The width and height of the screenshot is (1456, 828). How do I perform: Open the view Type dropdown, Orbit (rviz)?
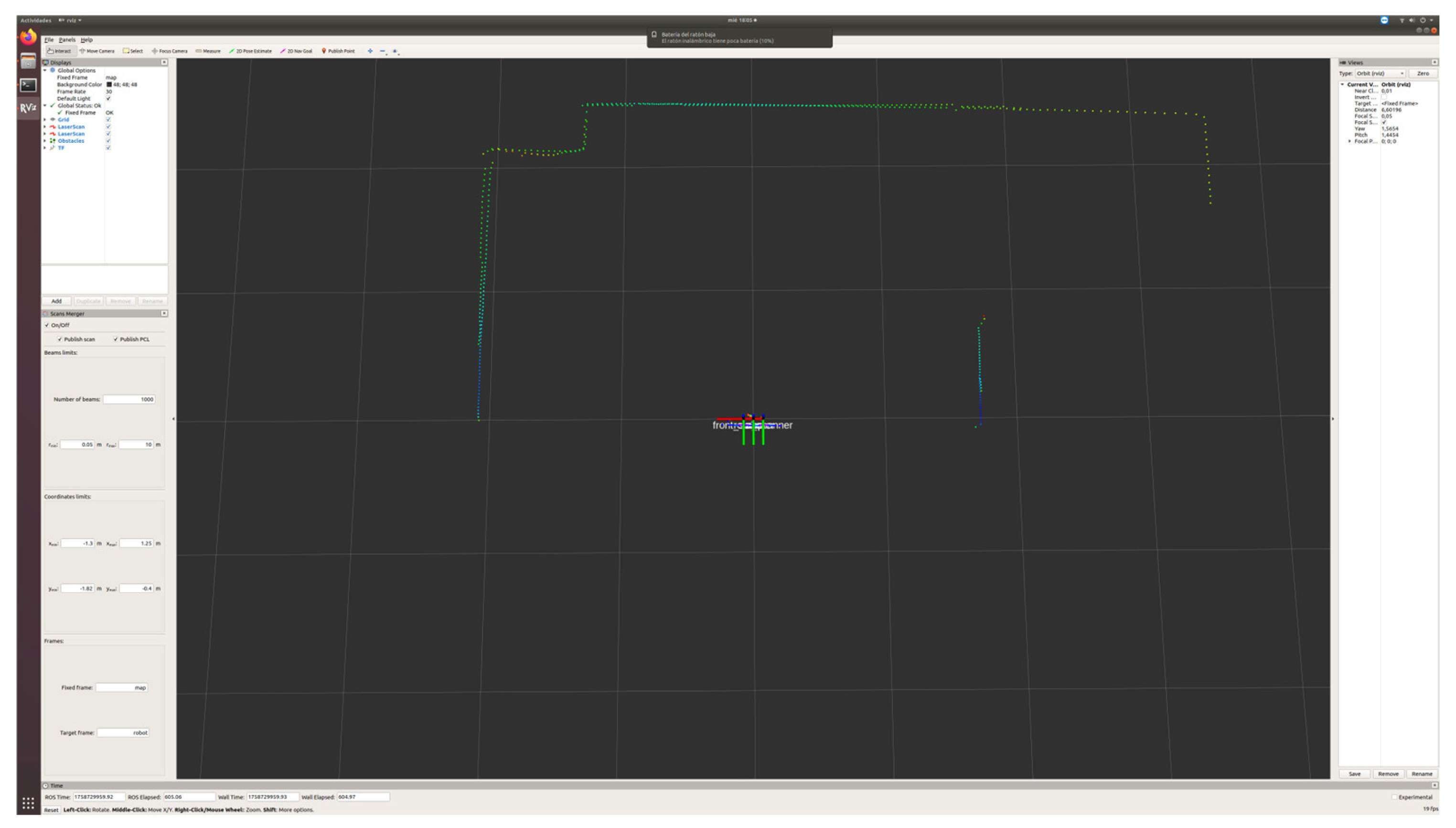[1380, 74]
